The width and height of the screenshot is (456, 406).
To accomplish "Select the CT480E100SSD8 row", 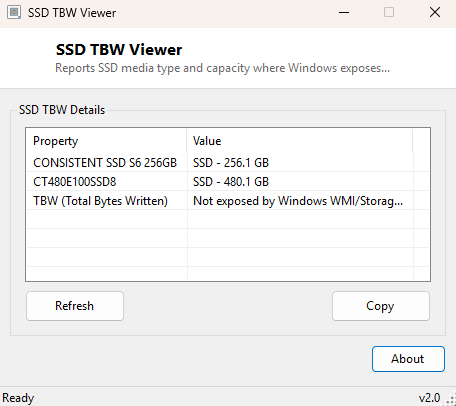I will (x=228, y=182).
